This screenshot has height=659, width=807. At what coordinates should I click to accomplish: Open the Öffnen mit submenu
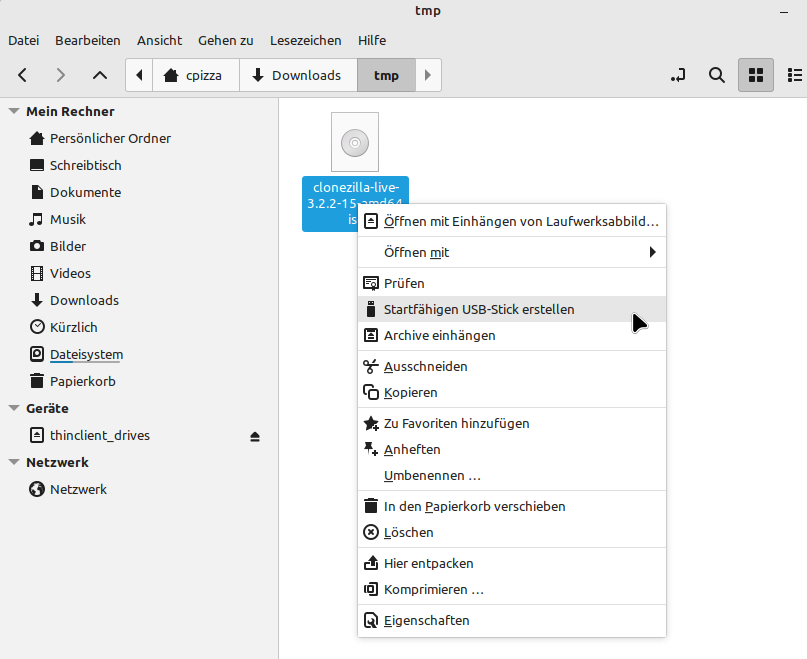point(416,252)
